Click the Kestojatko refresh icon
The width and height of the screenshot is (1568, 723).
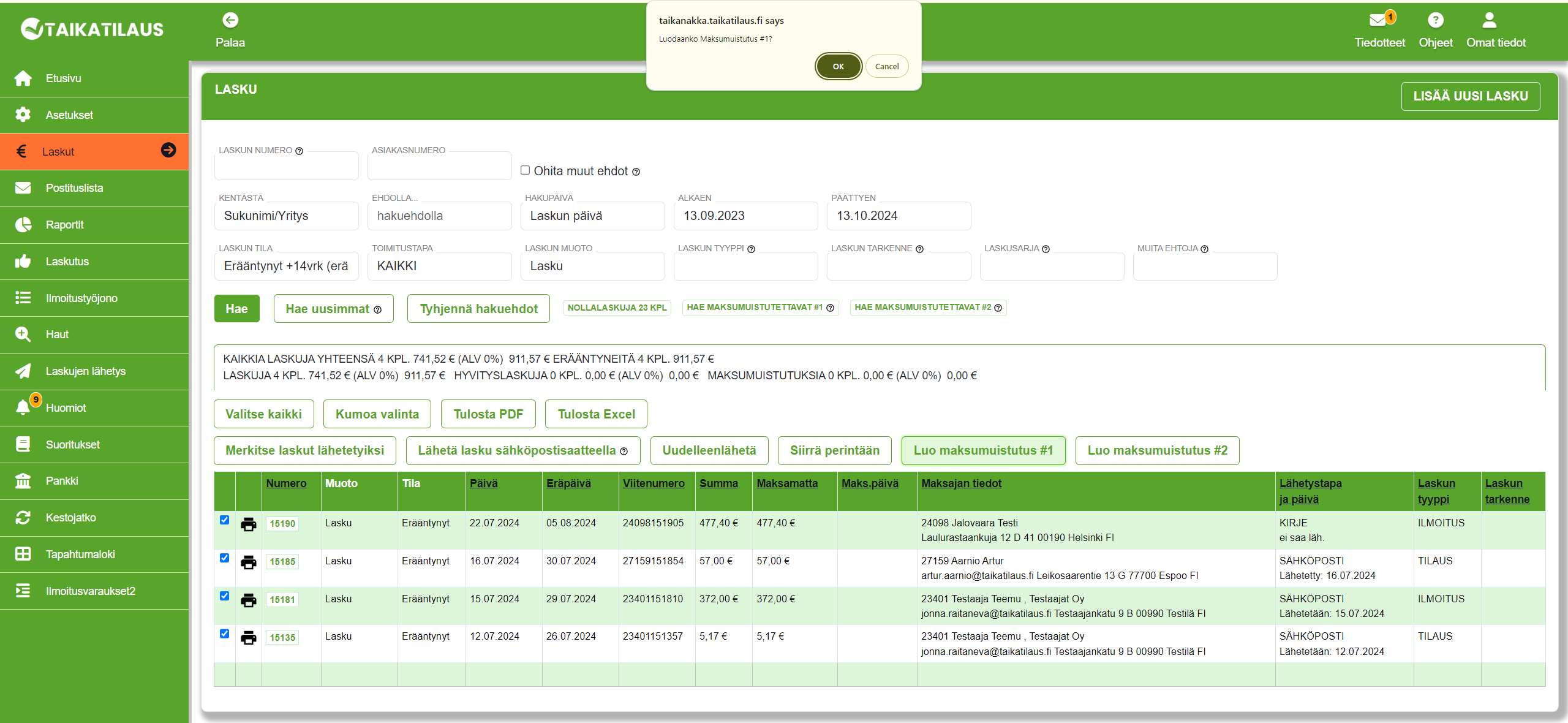tap(23, 518)
